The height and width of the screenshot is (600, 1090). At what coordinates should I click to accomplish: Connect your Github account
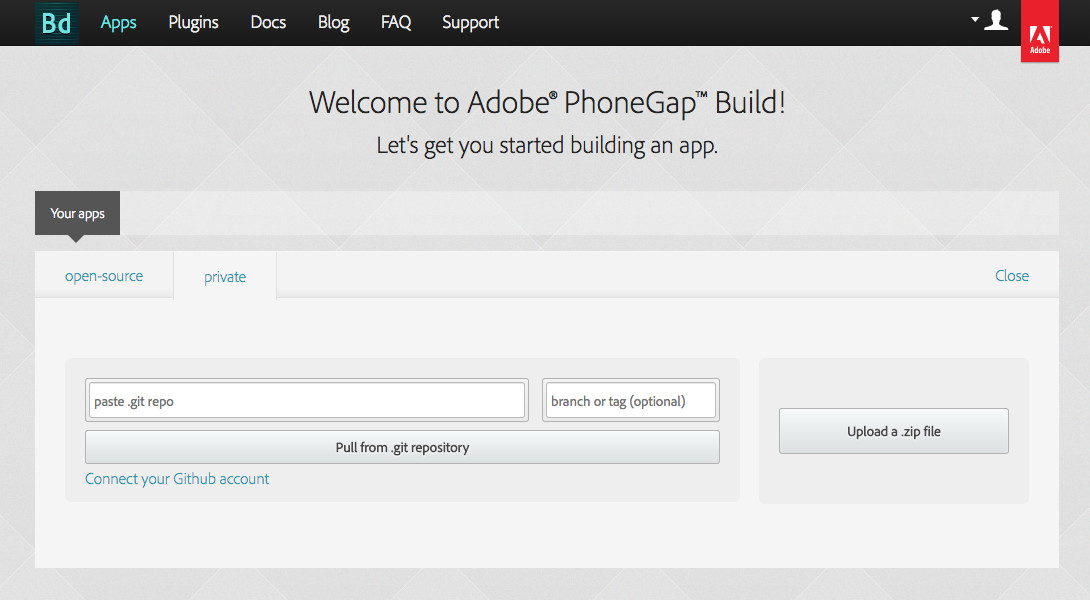coord(177,479)
